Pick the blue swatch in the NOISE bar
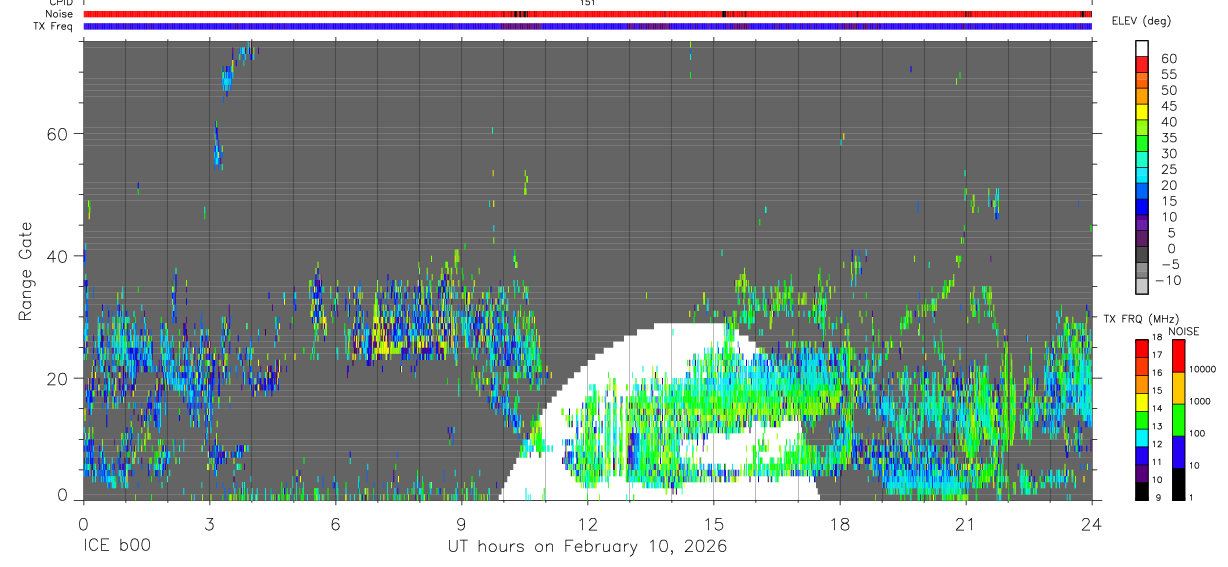 1179,452
